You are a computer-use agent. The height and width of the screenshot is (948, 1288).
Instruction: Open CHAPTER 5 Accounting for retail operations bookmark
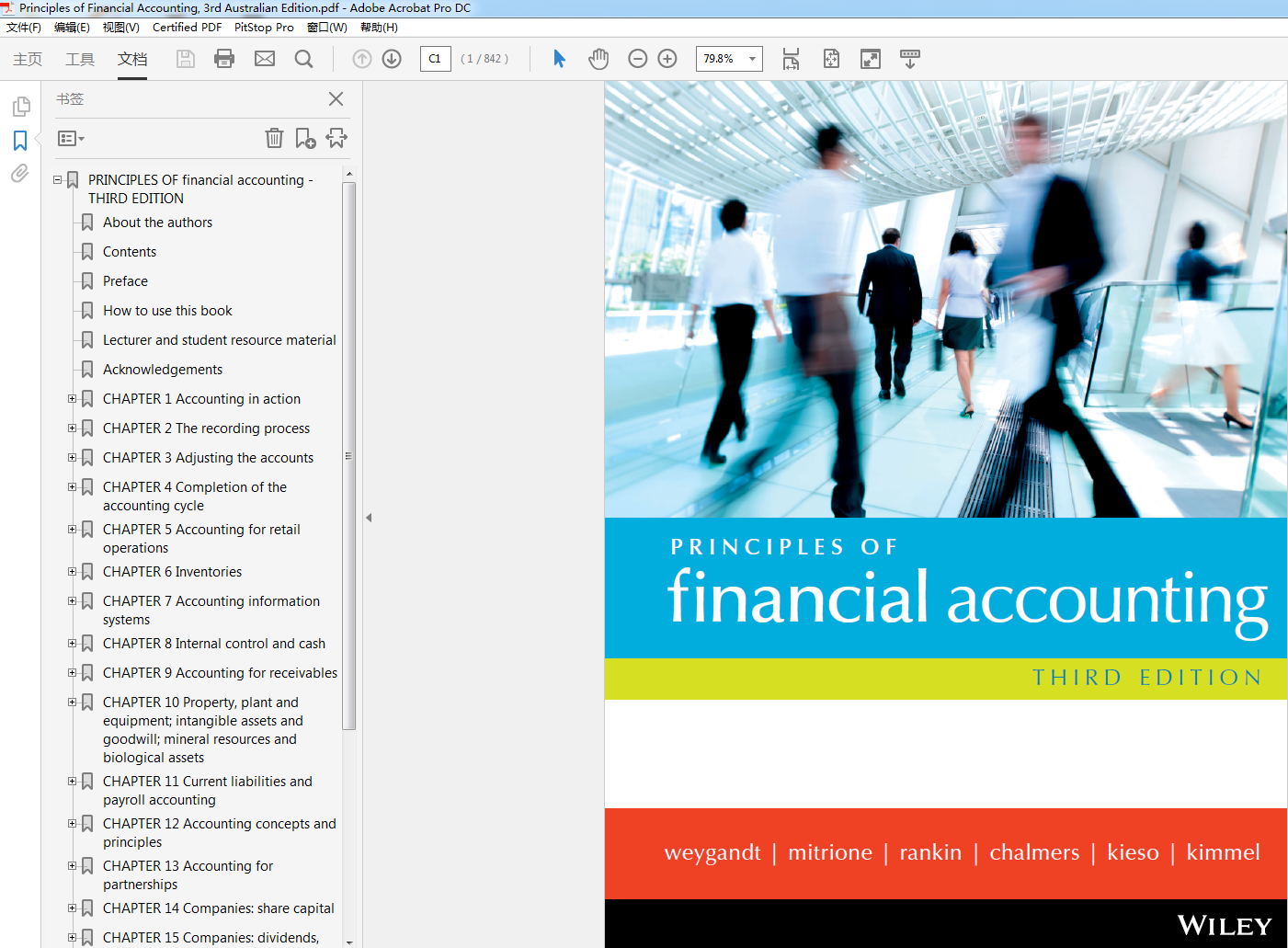coord(201,539)
